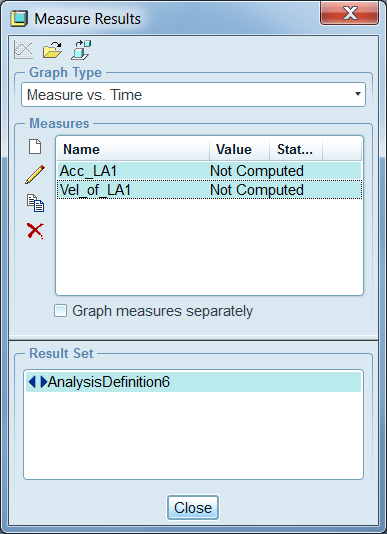Edit selected measure with pencil icon

[35, 174]
